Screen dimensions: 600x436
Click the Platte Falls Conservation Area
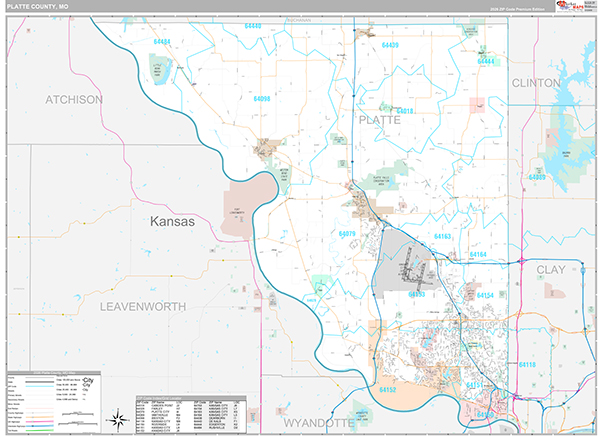[x=385, y=179]
